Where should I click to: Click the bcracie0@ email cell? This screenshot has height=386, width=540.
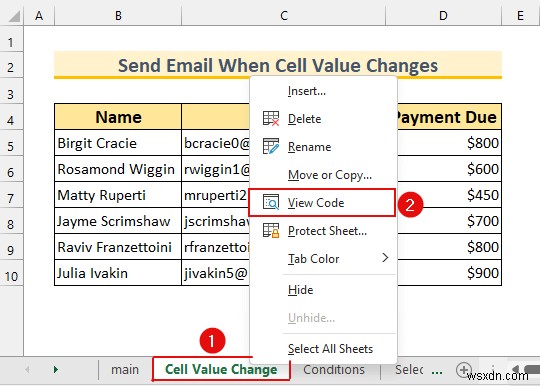point(216,143)
